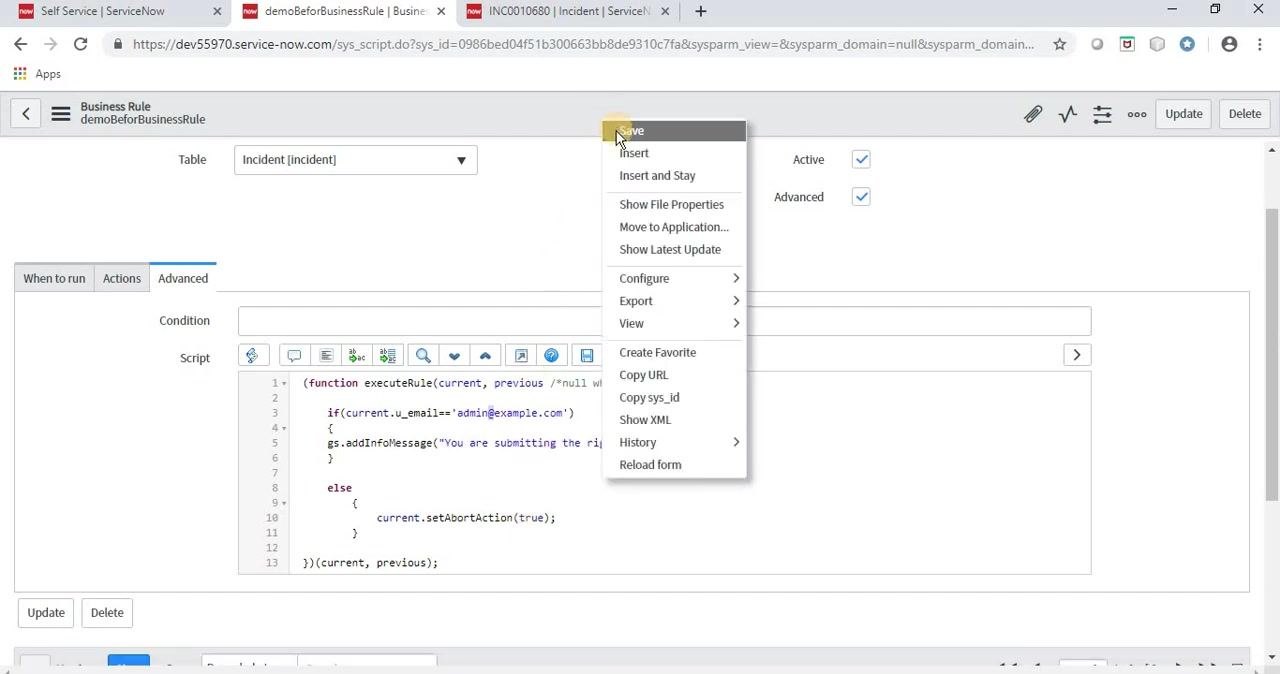Viewport: 1280px width, 674px height.
Task: Select Show File Properties
Action: point(675,204)
